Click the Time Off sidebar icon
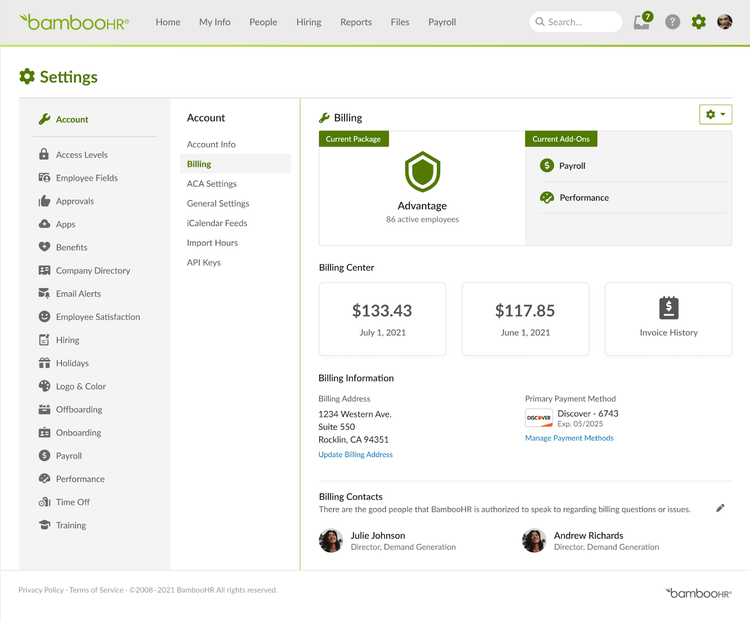The image size is (750, 621). pyautogui.click(x=44, y=502)
